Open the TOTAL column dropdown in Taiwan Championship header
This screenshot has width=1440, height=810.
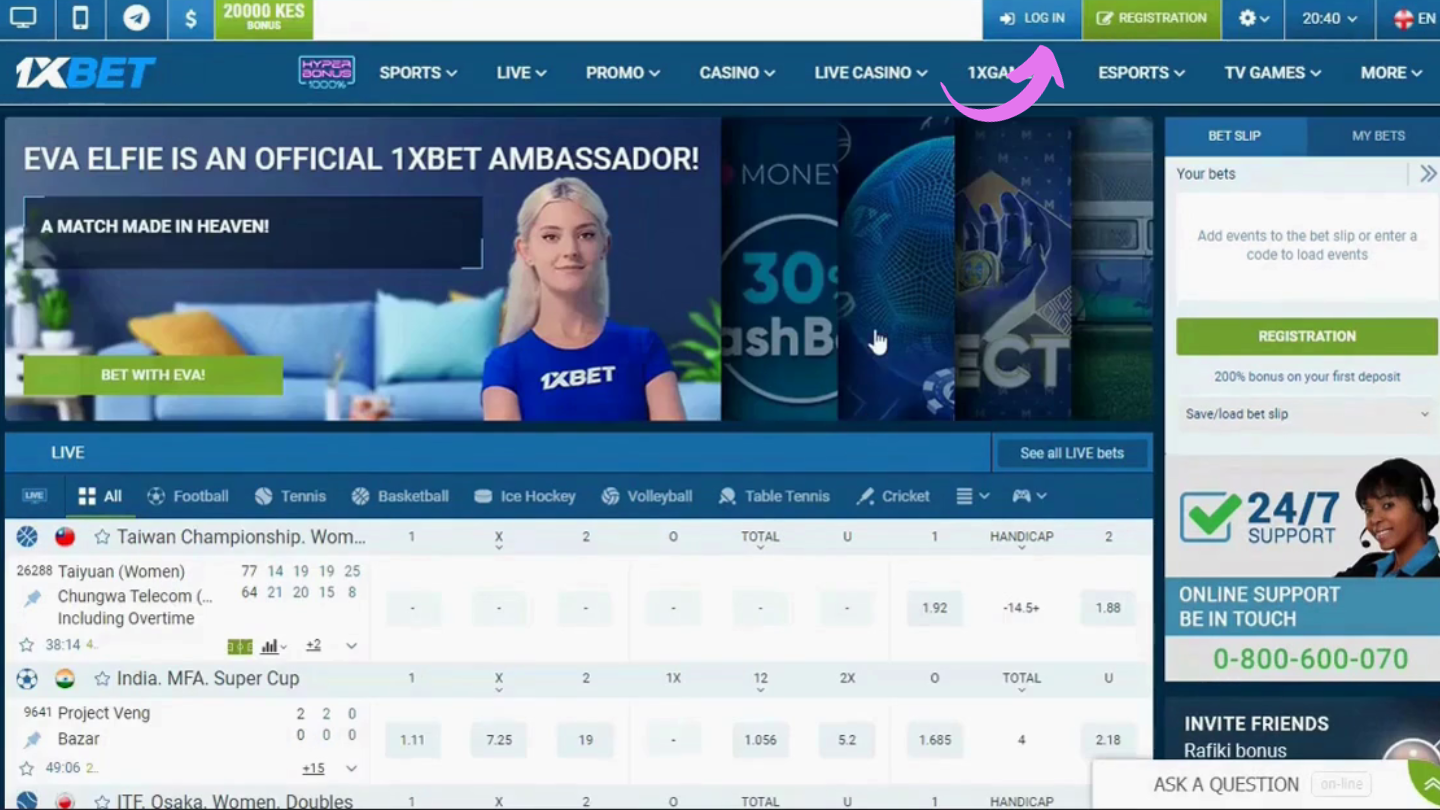tap(760, 539)
